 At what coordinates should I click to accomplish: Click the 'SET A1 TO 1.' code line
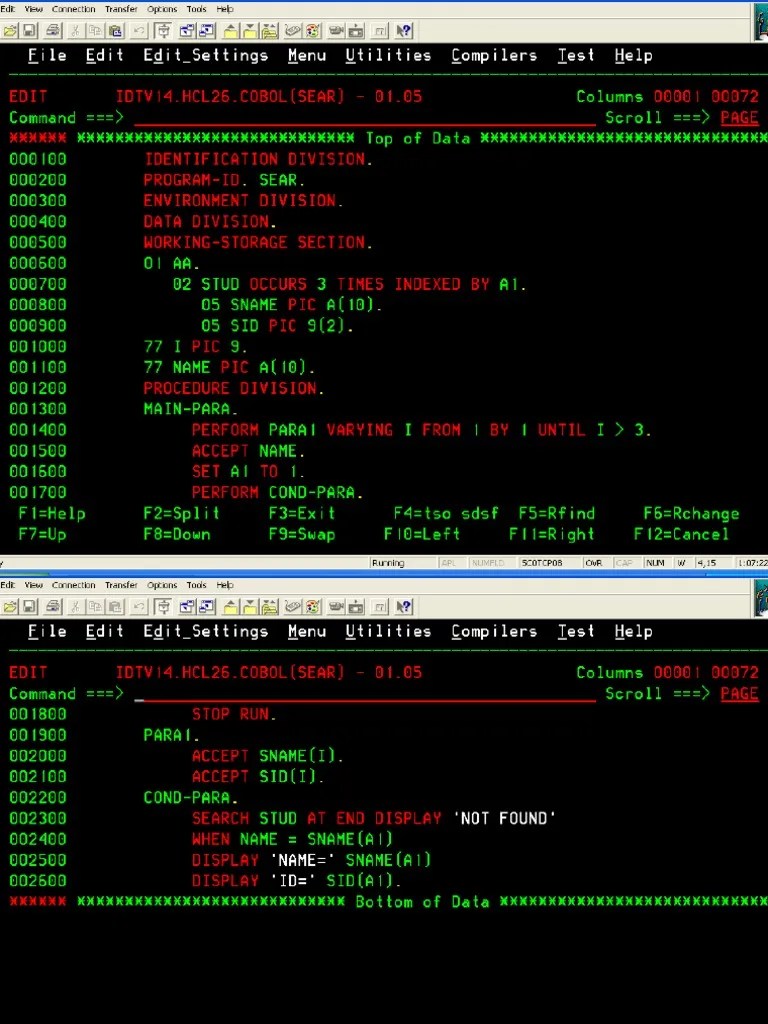(248, 472)
